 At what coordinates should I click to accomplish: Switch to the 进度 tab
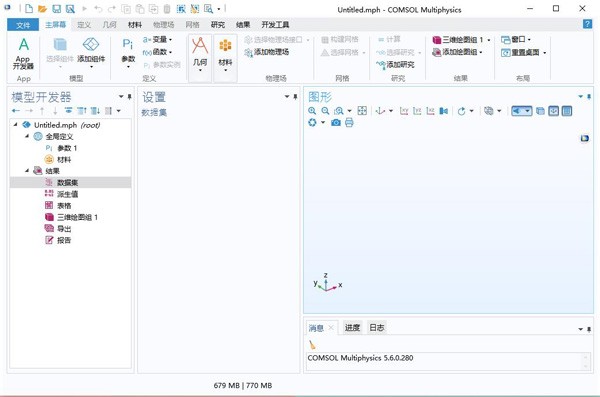tap(352, 328)
